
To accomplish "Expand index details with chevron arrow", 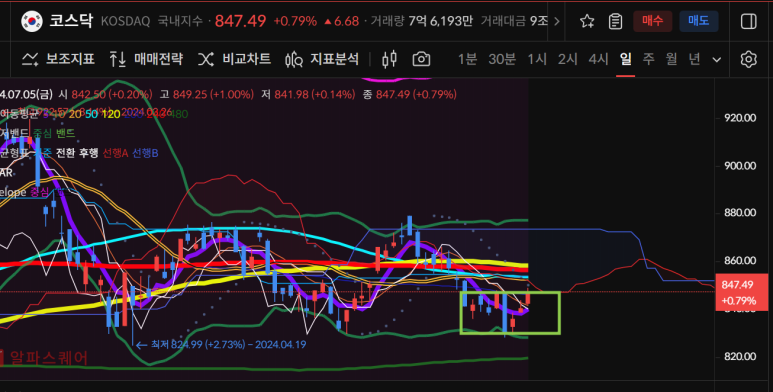I will pos(557,21).
